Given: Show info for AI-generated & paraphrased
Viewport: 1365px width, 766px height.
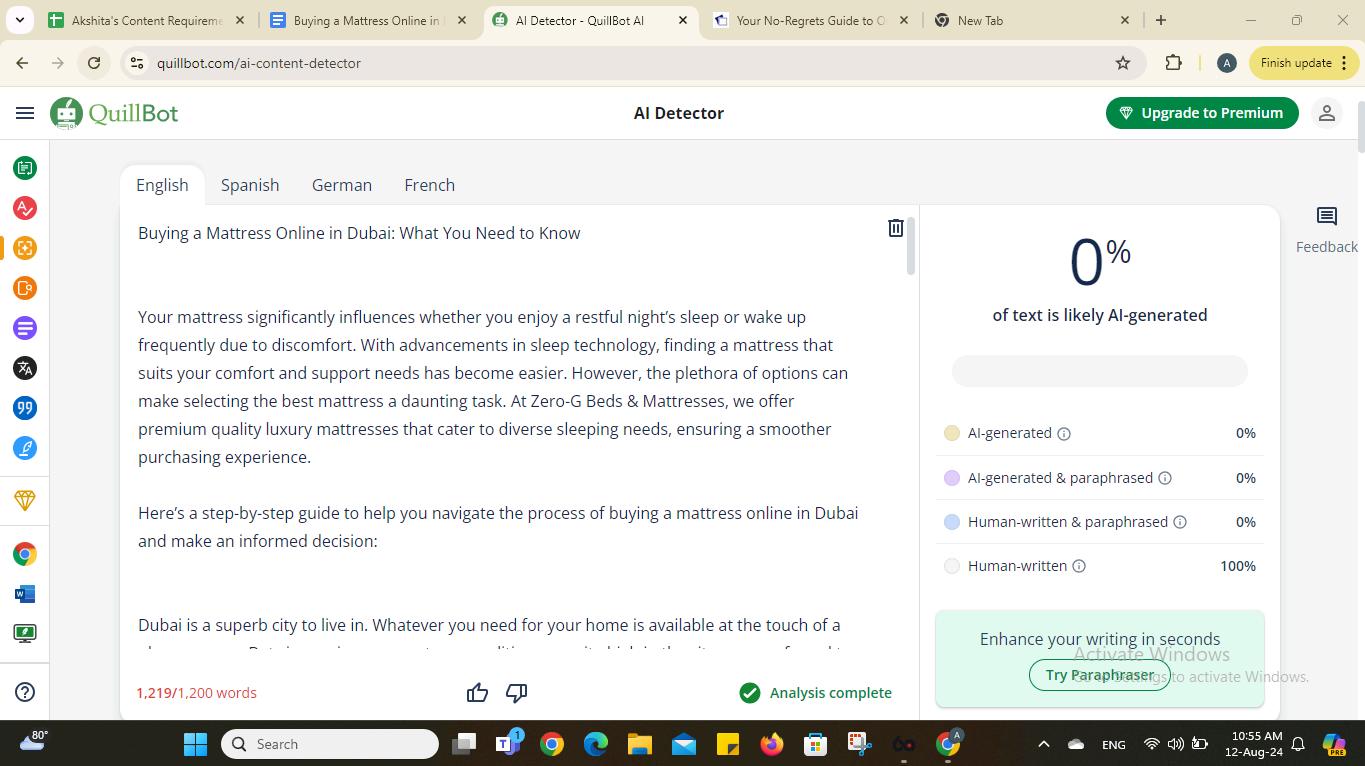Looking at the screenshot, I should coord(1165,478).
